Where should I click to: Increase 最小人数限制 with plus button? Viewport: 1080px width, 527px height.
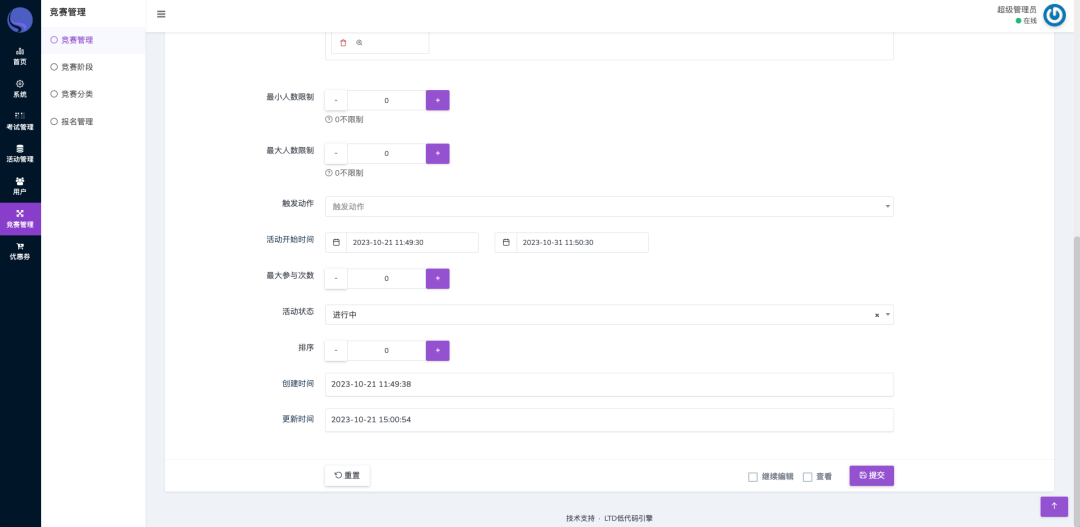click(437, 100)
